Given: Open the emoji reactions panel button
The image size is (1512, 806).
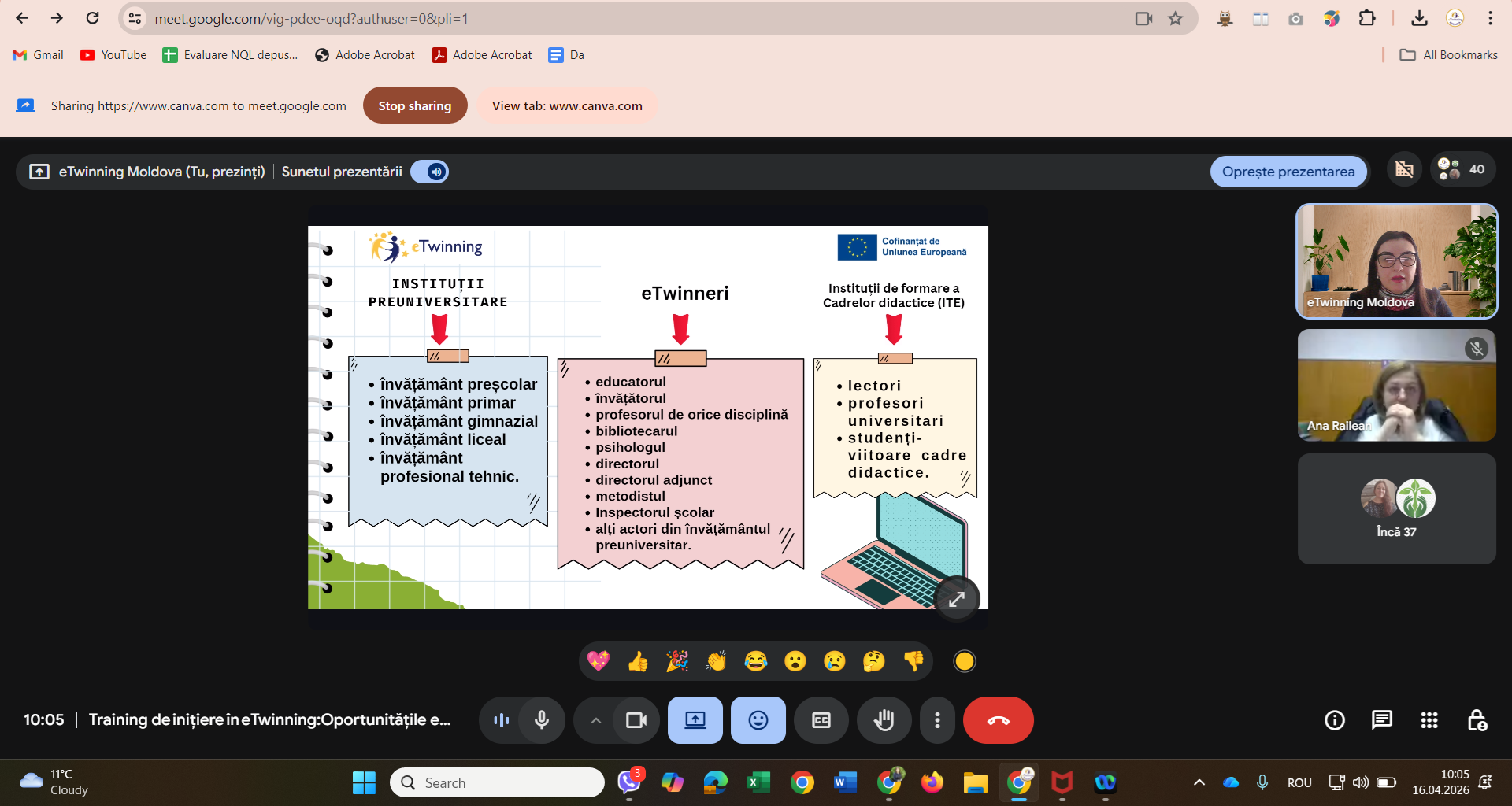Looking at the screenshot, I should 758,720.
